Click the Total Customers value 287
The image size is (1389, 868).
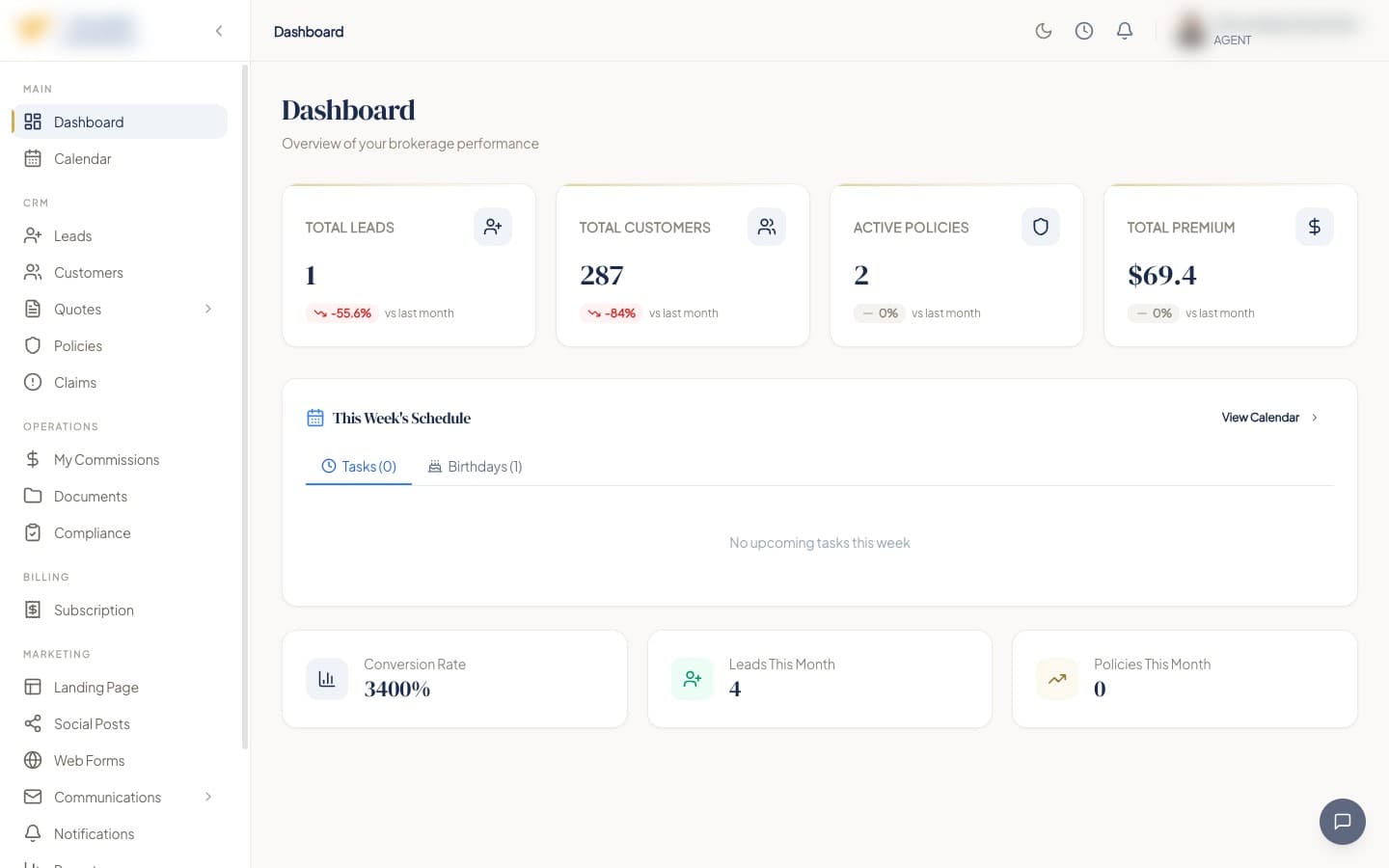[601, 275]
